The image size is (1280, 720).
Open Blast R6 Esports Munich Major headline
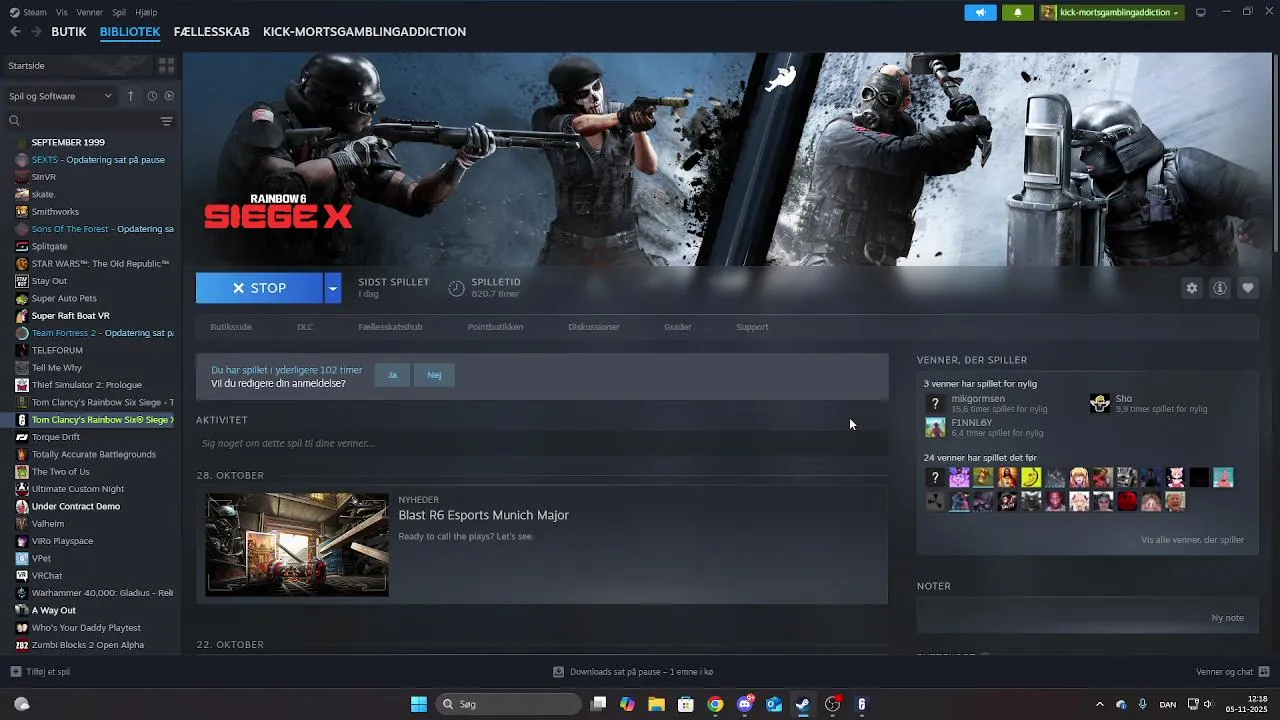483,515
